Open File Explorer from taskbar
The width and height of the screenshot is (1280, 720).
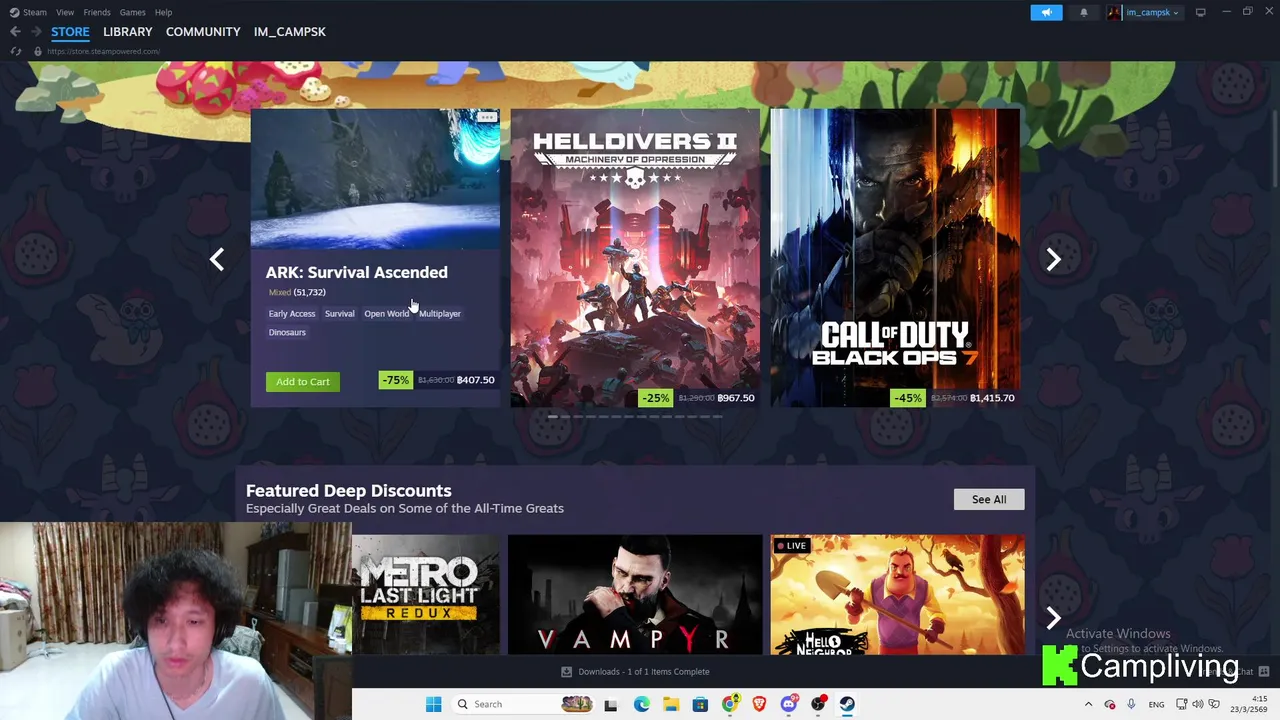671,704
